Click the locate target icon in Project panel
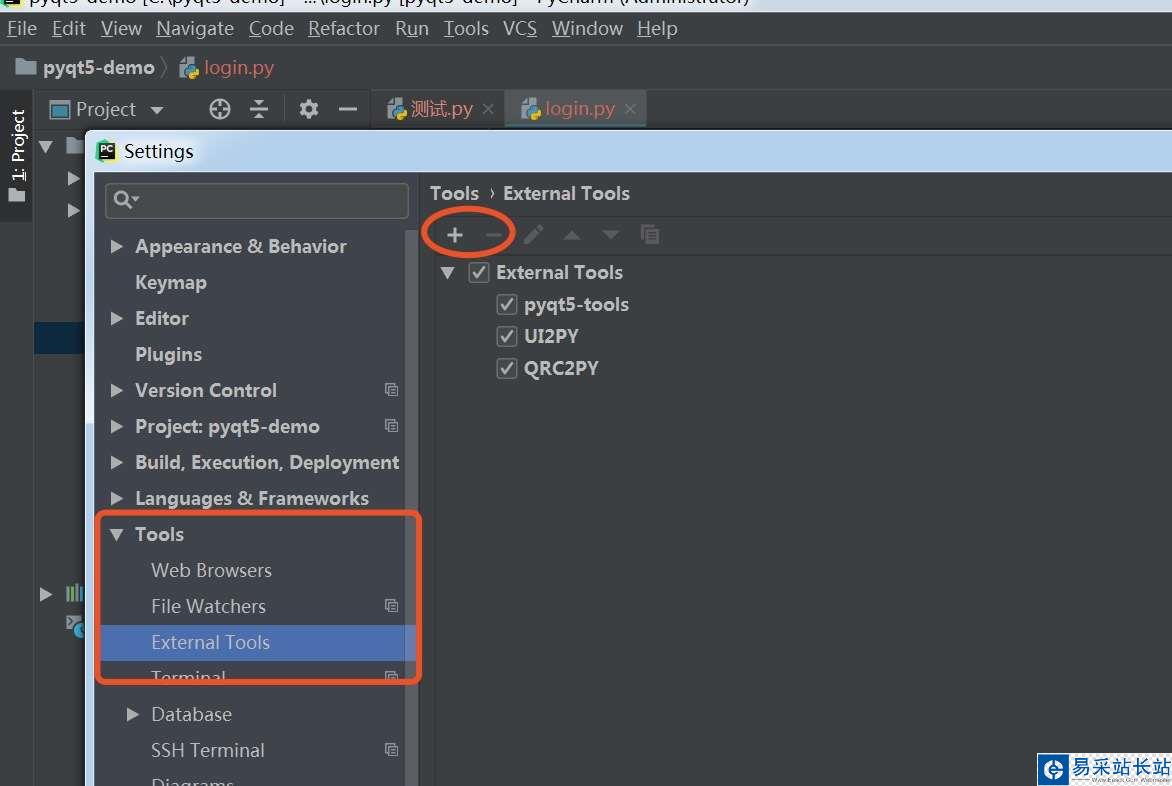This screenshot has width=1172, height=786. (220, 109)
